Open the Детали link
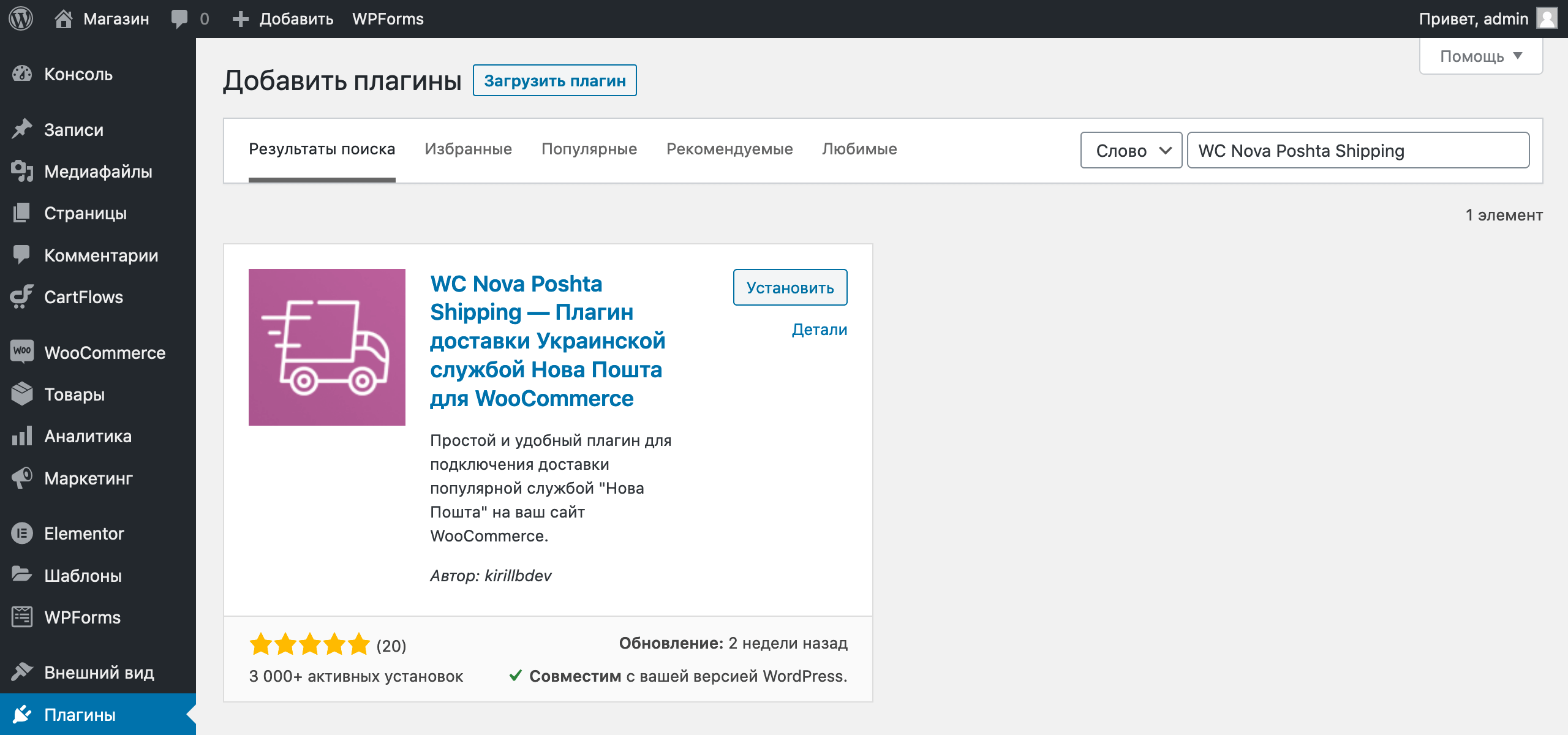This screenshot has height=735, width=1568. (x=820, y=330)
